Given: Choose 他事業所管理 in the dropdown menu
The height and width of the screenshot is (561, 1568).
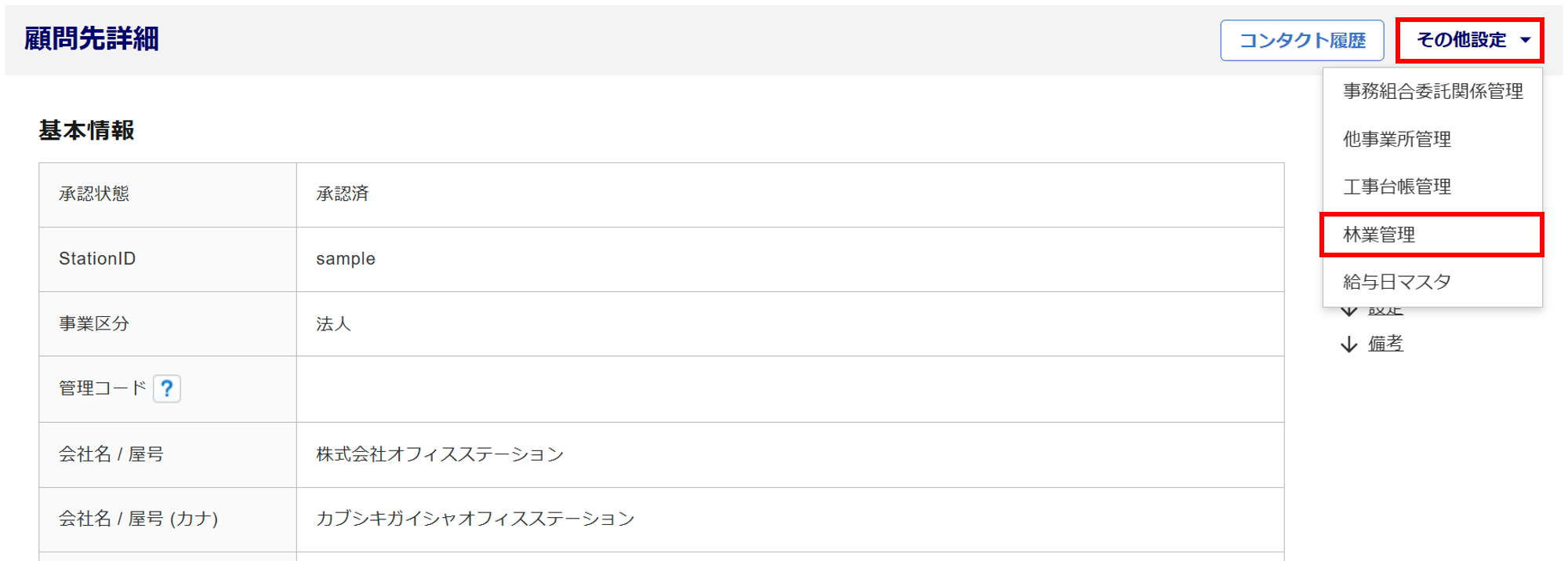Looking at the screenshot, I should coord(1396,140).
